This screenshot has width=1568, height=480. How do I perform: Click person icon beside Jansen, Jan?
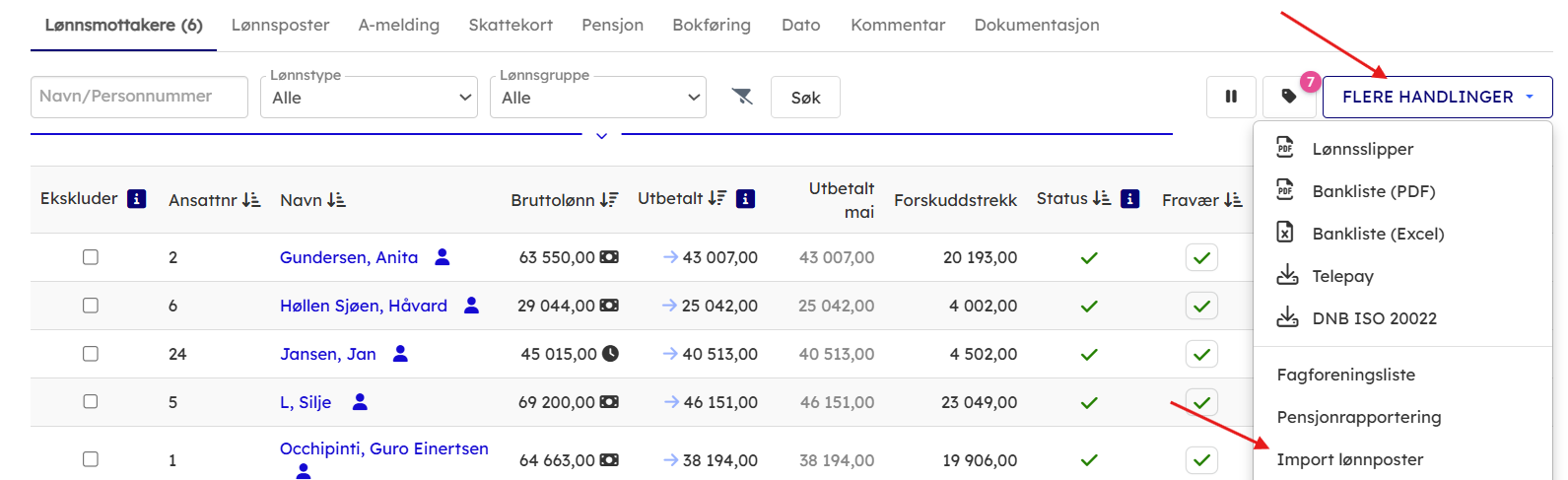400,354
